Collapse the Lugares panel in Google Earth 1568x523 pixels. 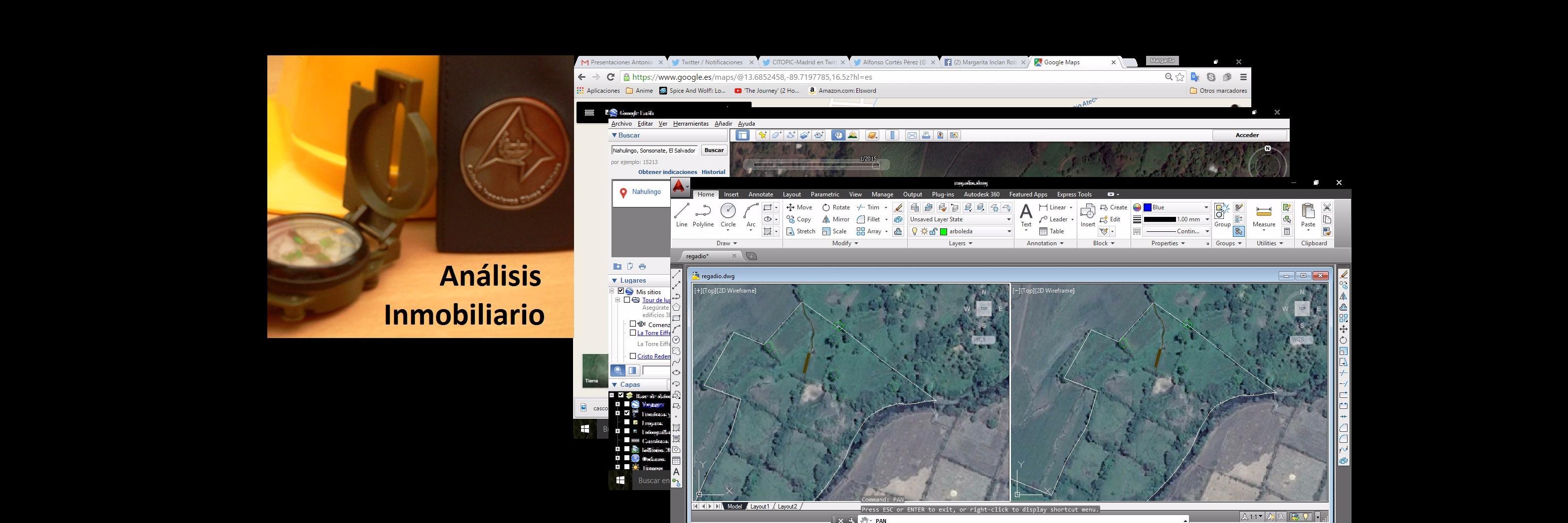coord(614,281)
